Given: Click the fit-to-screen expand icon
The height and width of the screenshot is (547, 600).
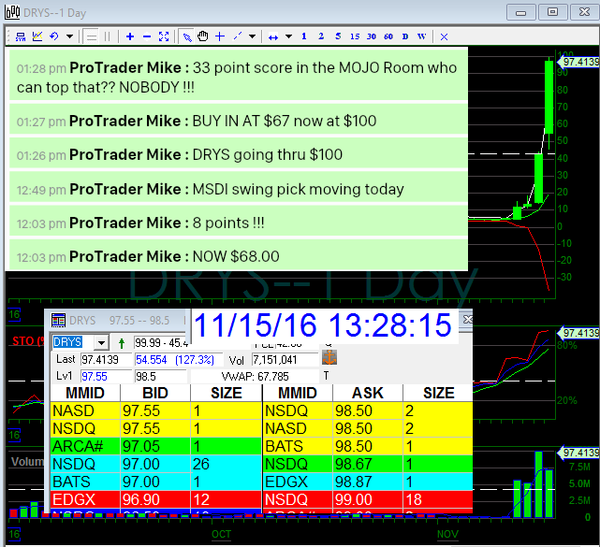Looking at the screenshot, I should pyautogui.click(x=163, y=36).
